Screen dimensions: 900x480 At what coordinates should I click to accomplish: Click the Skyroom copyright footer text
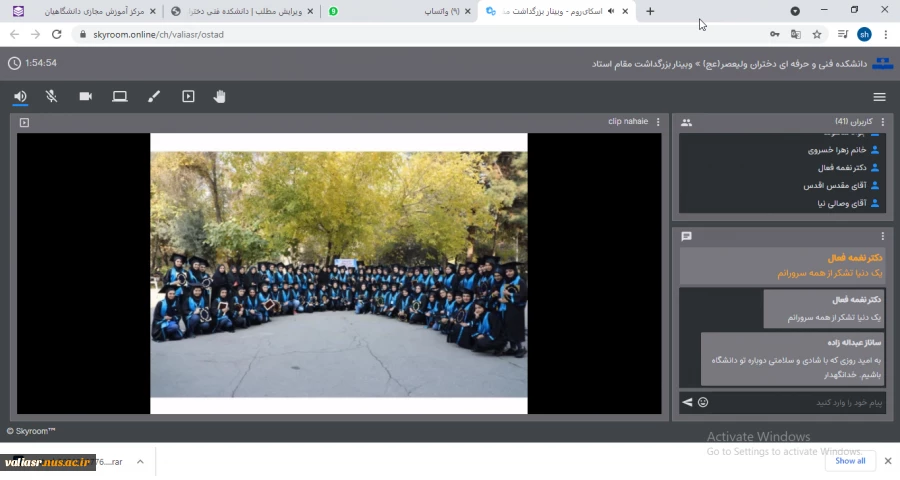31,431
